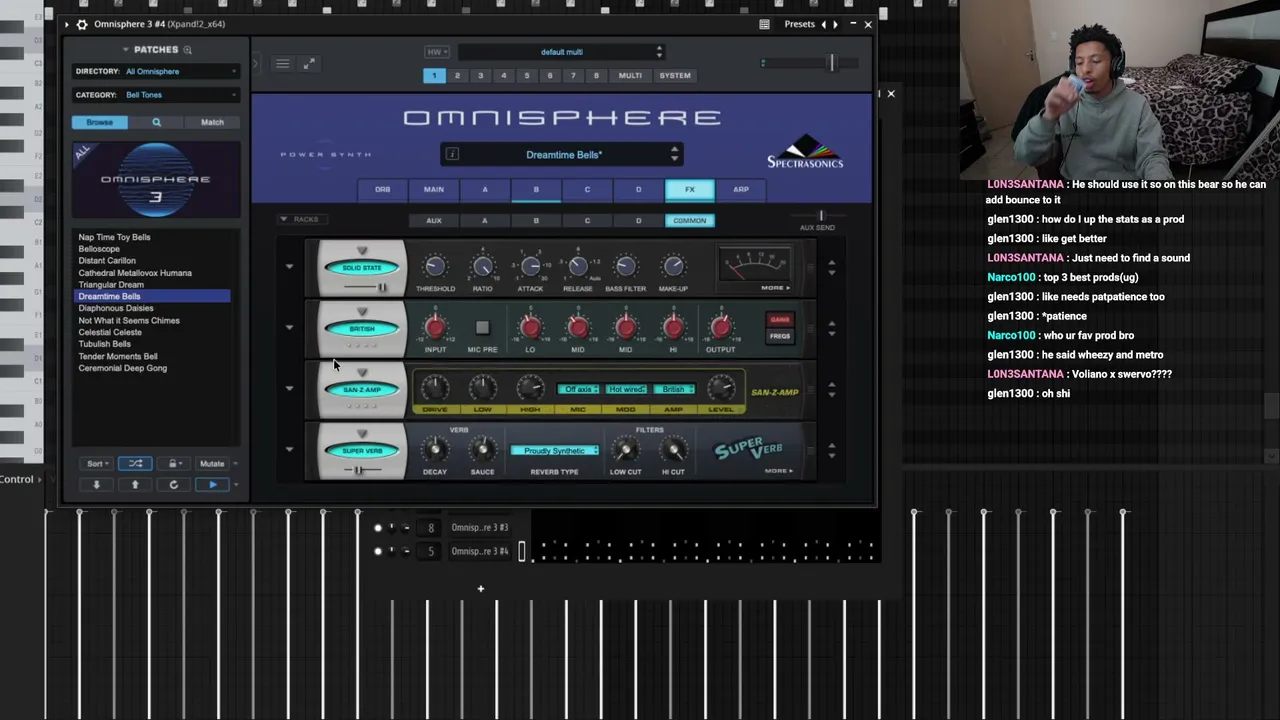Toggle the track enable dot for Omnisphere 3 #4
Screen dimensions: 1280x720
point(377,551)
